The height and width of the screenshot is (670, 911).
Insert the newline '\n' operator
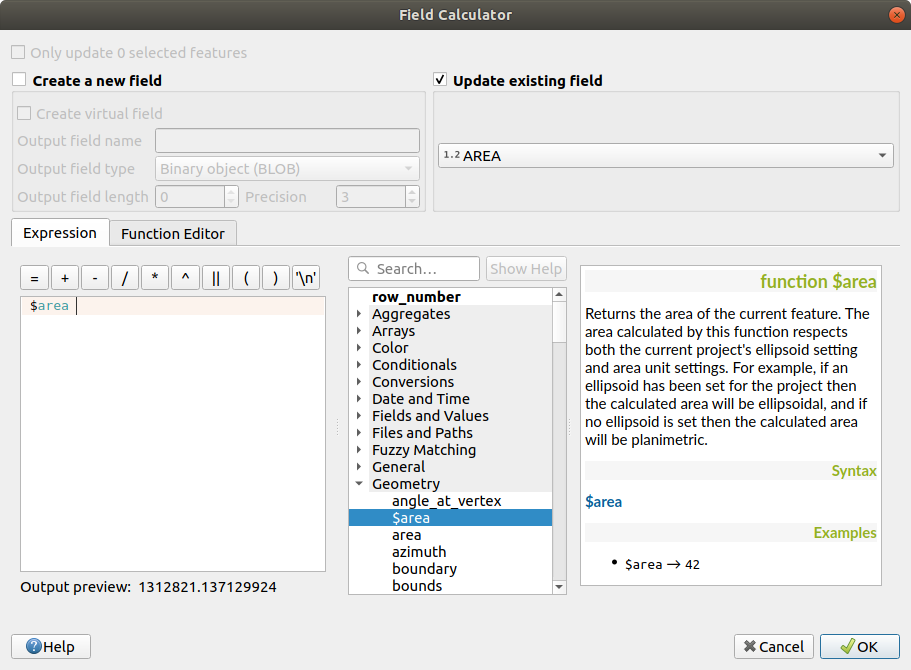pos(305,279)
